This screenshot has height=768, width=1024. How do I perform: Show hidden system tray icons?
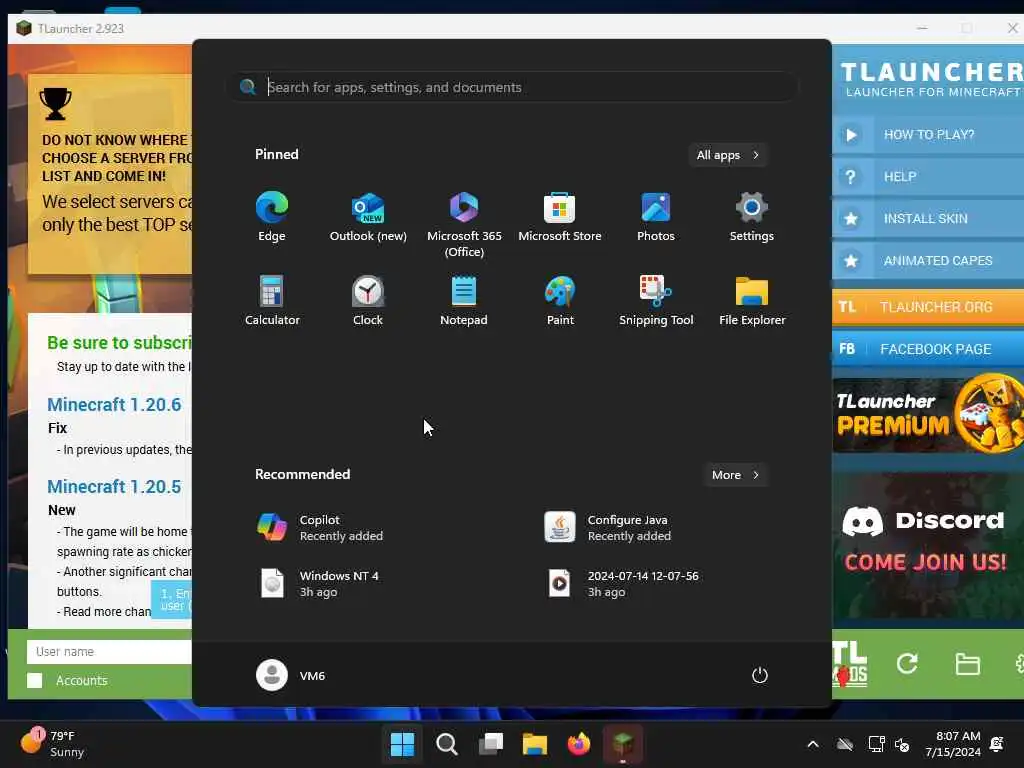point(813,744)
